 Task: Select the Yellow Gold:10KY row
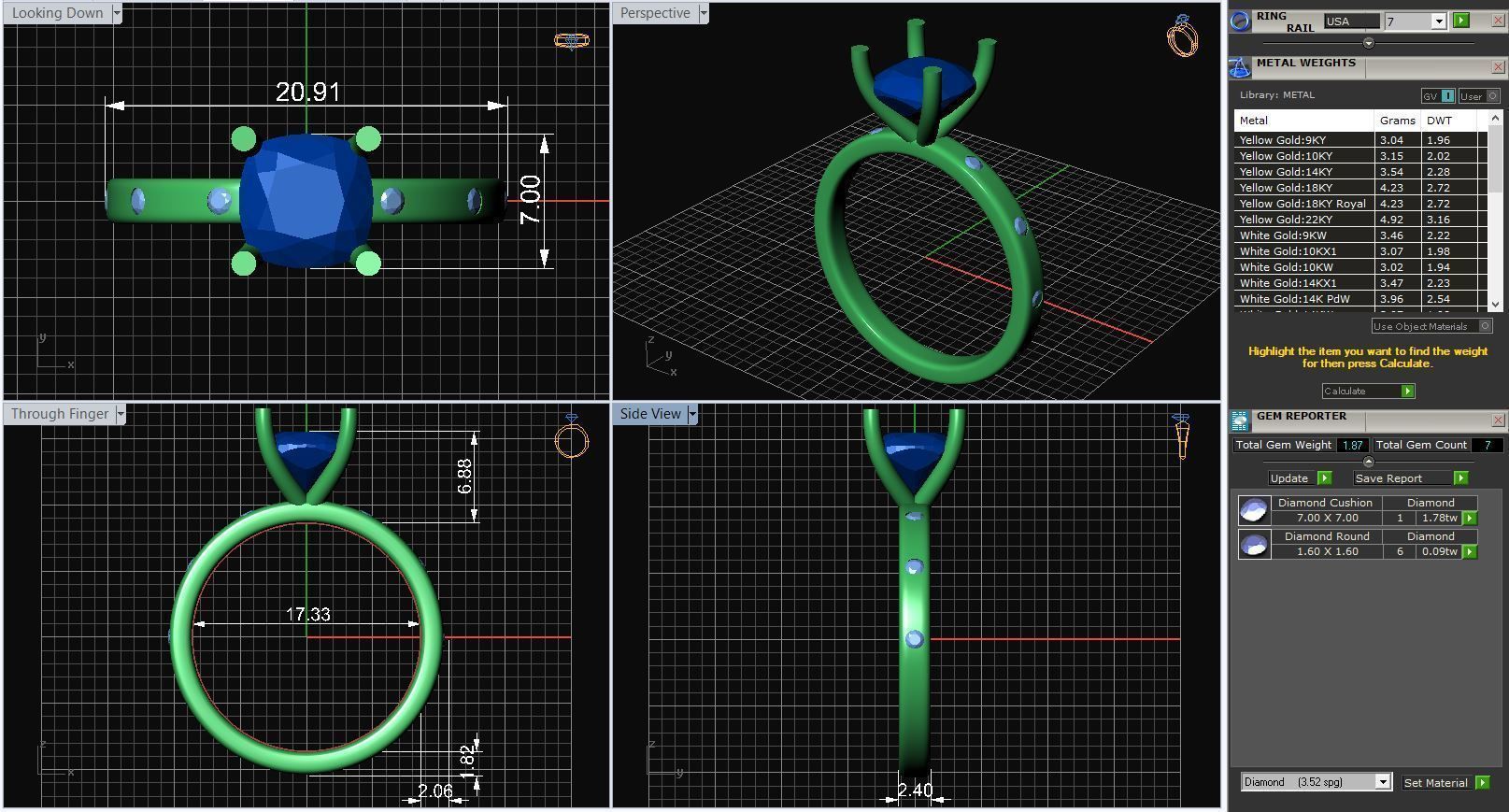tap(1360, 156)
